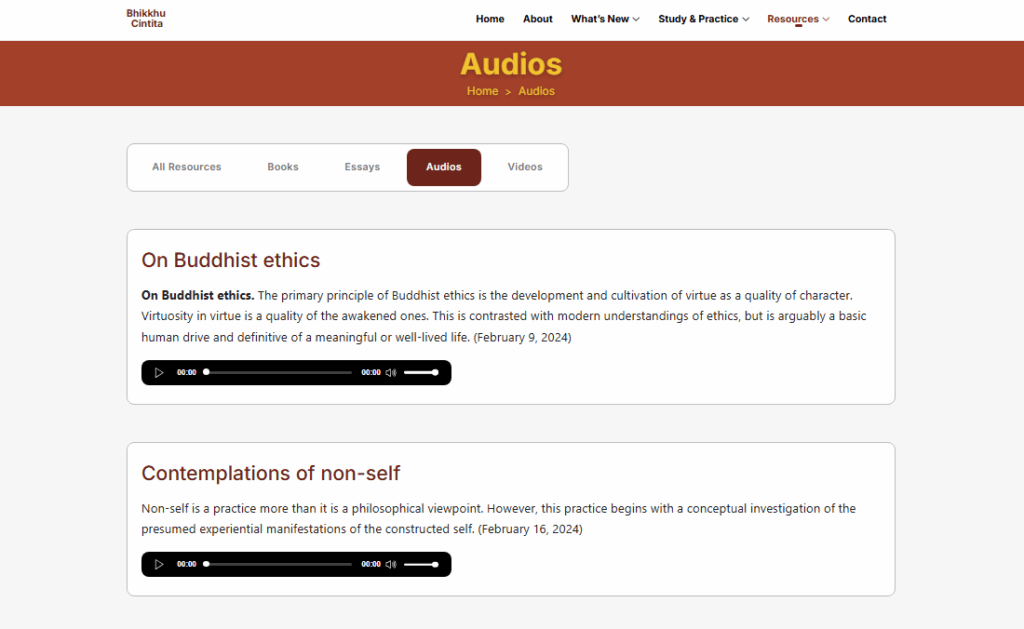Select the Essays filter tab
This screenshot has width=1024, height=629.
(x=362, y=167)
